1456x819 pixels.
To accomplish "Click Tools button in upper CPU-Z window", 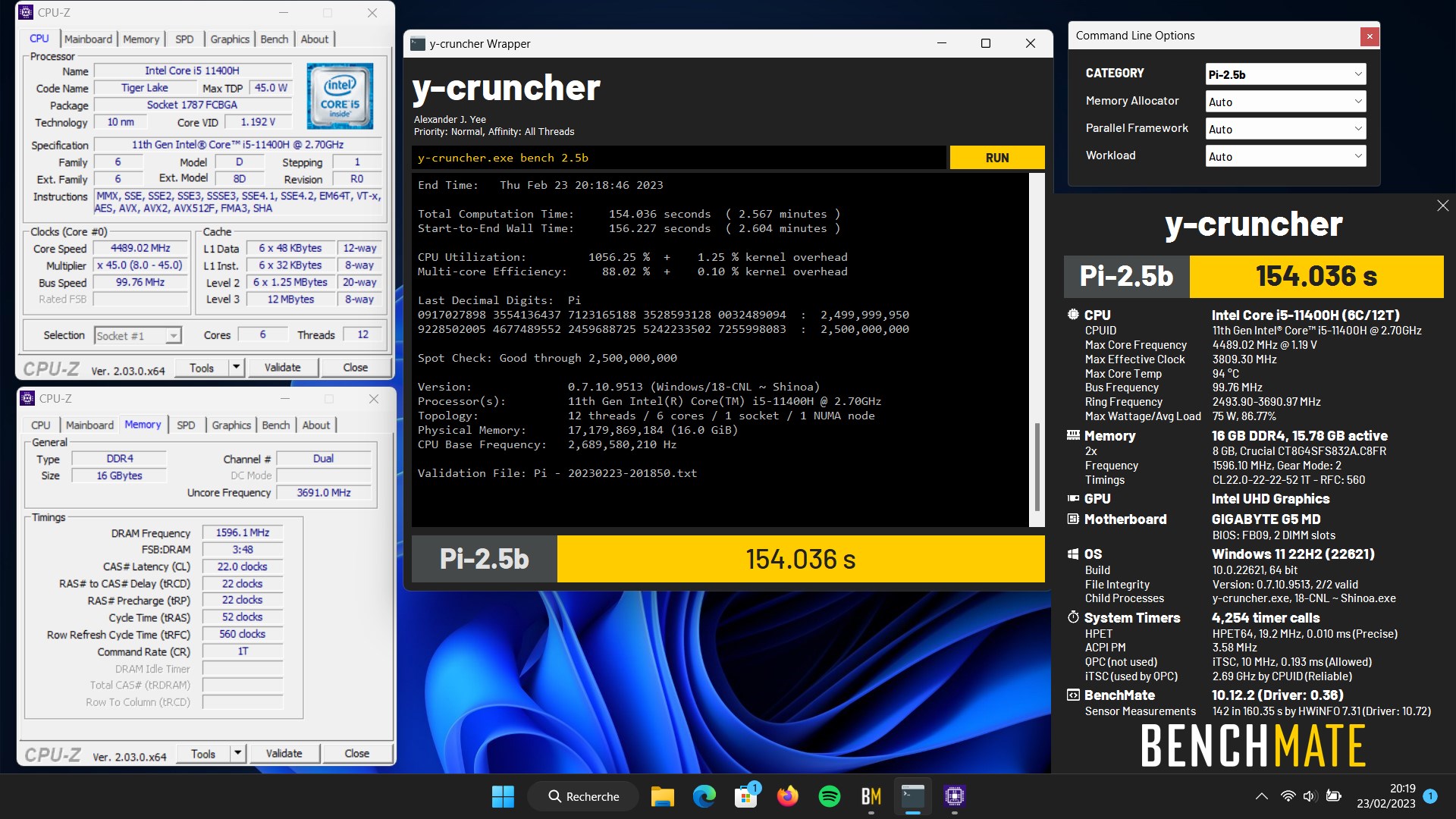I will point(202,367).
